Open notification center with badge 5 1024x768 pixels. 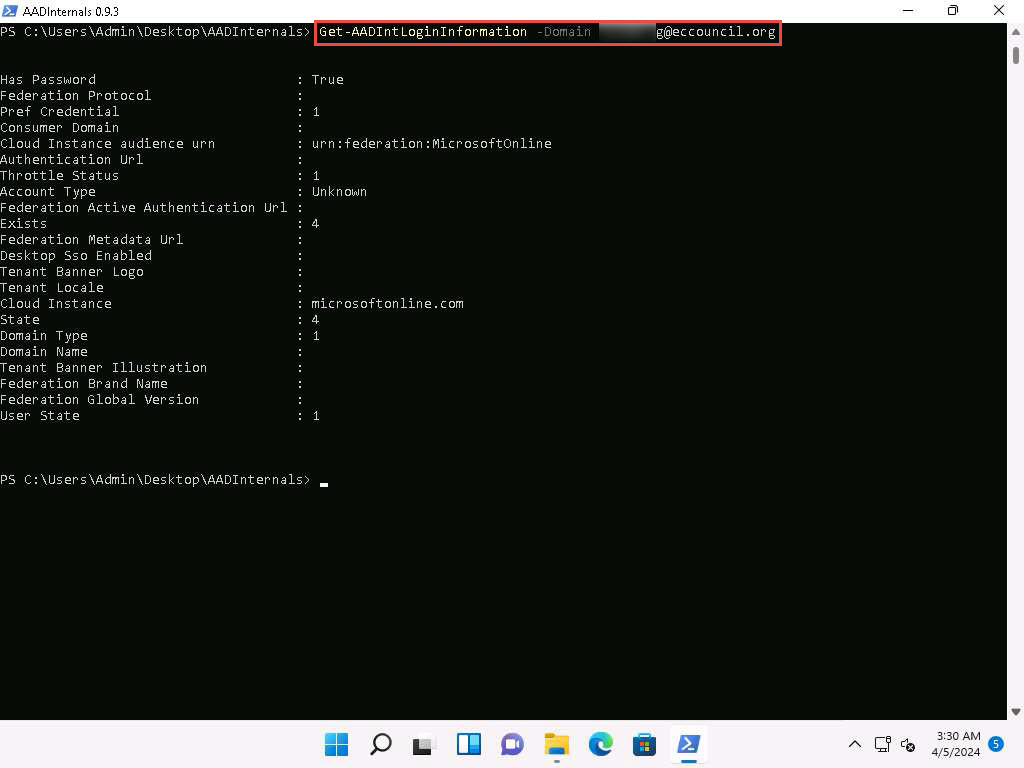tap(995, 743)
